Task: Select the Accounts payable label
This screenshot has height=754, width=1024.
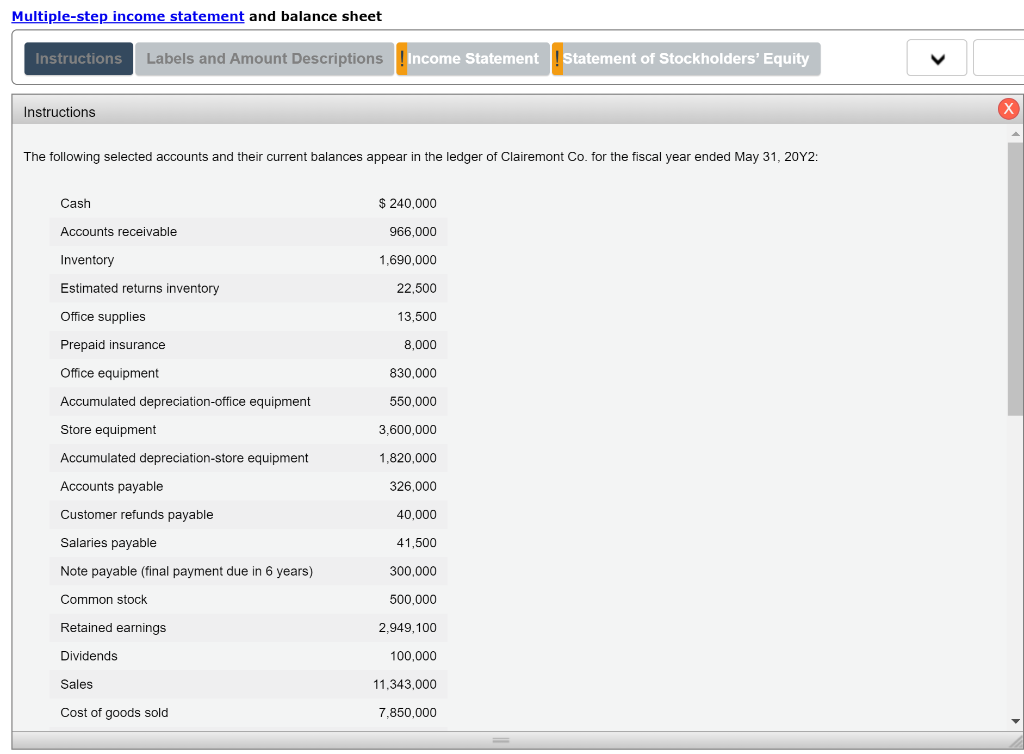Action: (x=112, y=486)
